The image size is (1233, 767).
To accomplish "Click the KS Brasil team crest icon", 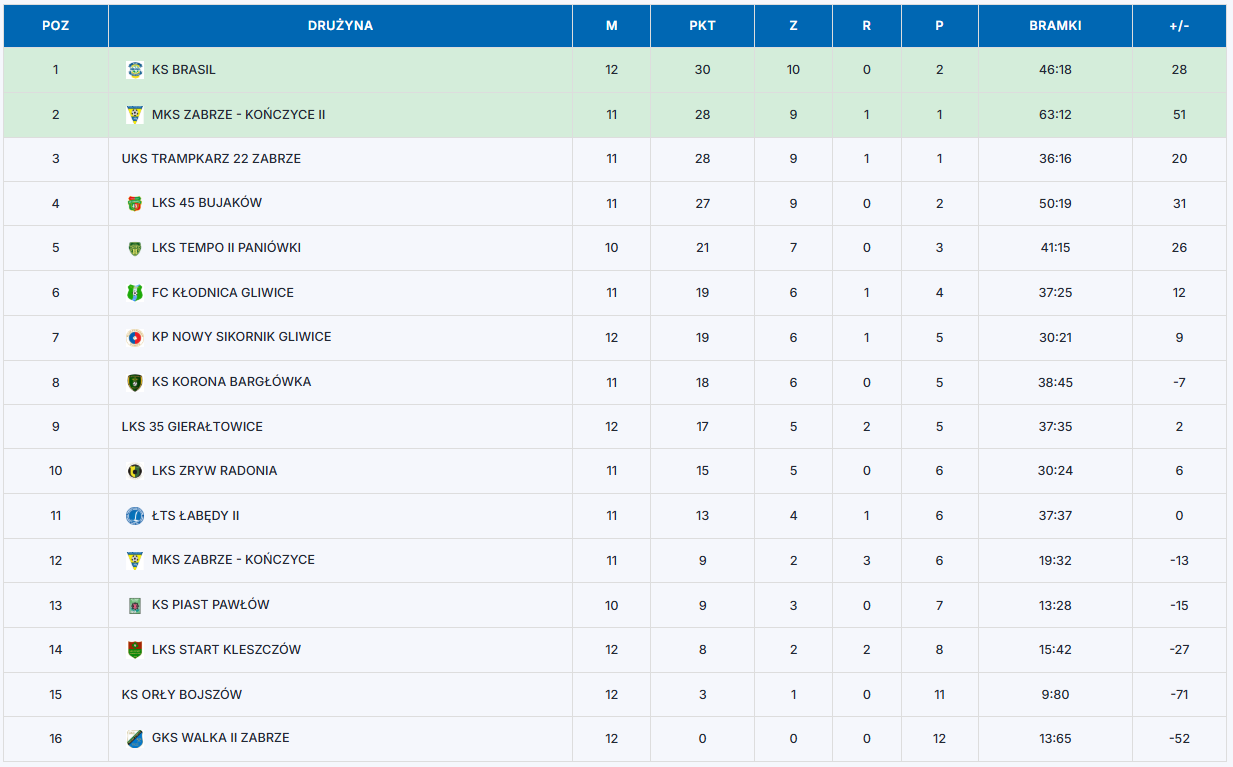I will pos(135,70).
